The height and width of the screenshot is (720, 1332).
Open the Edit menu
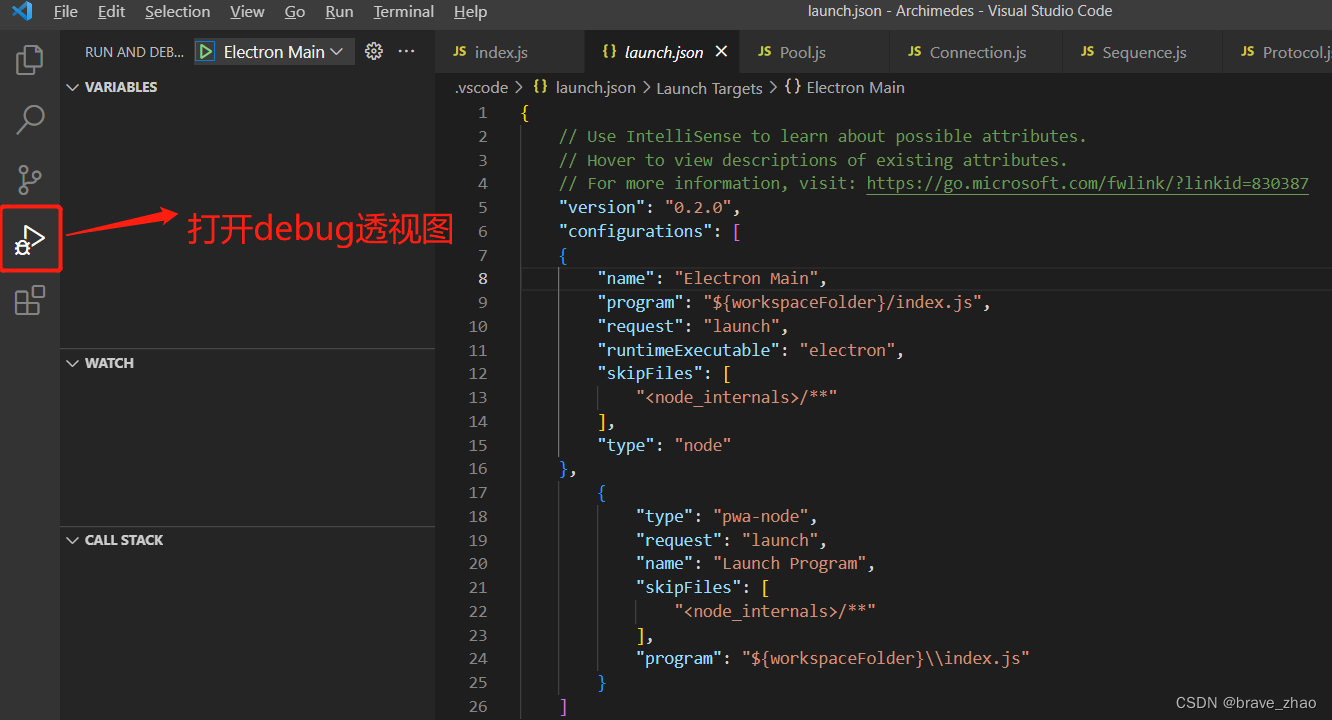pos(111,12)
